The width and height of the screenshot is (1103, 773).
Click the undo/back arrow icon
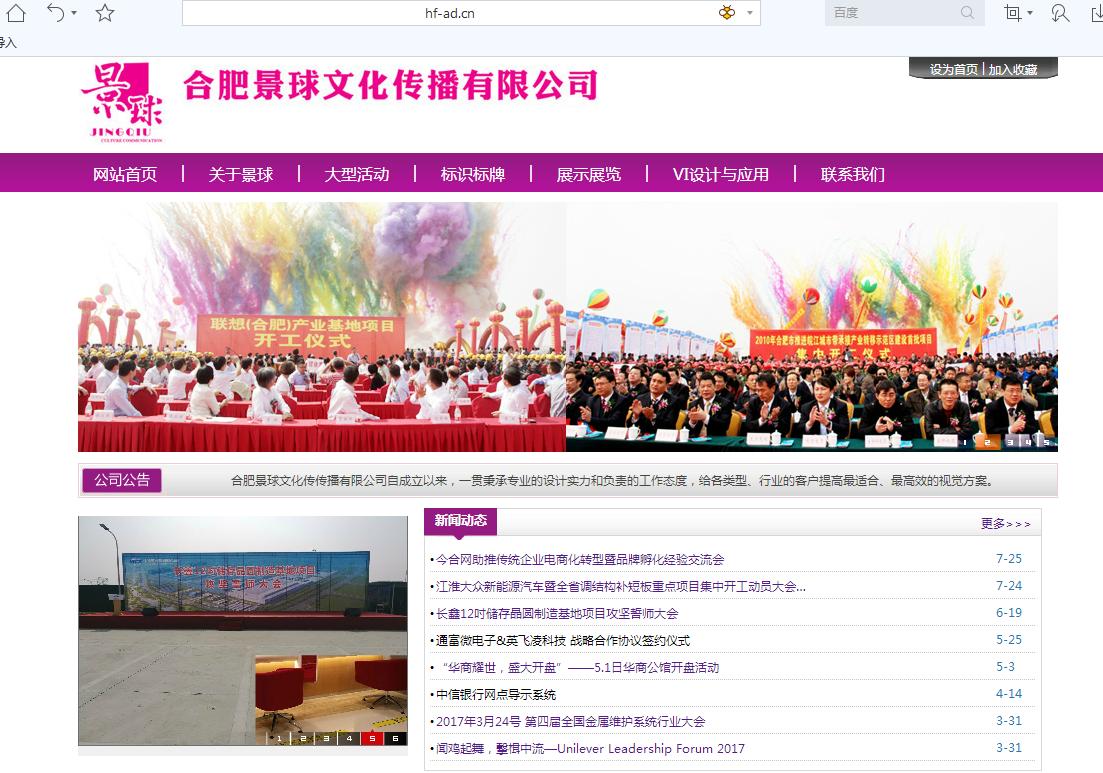tap(55, 13)
